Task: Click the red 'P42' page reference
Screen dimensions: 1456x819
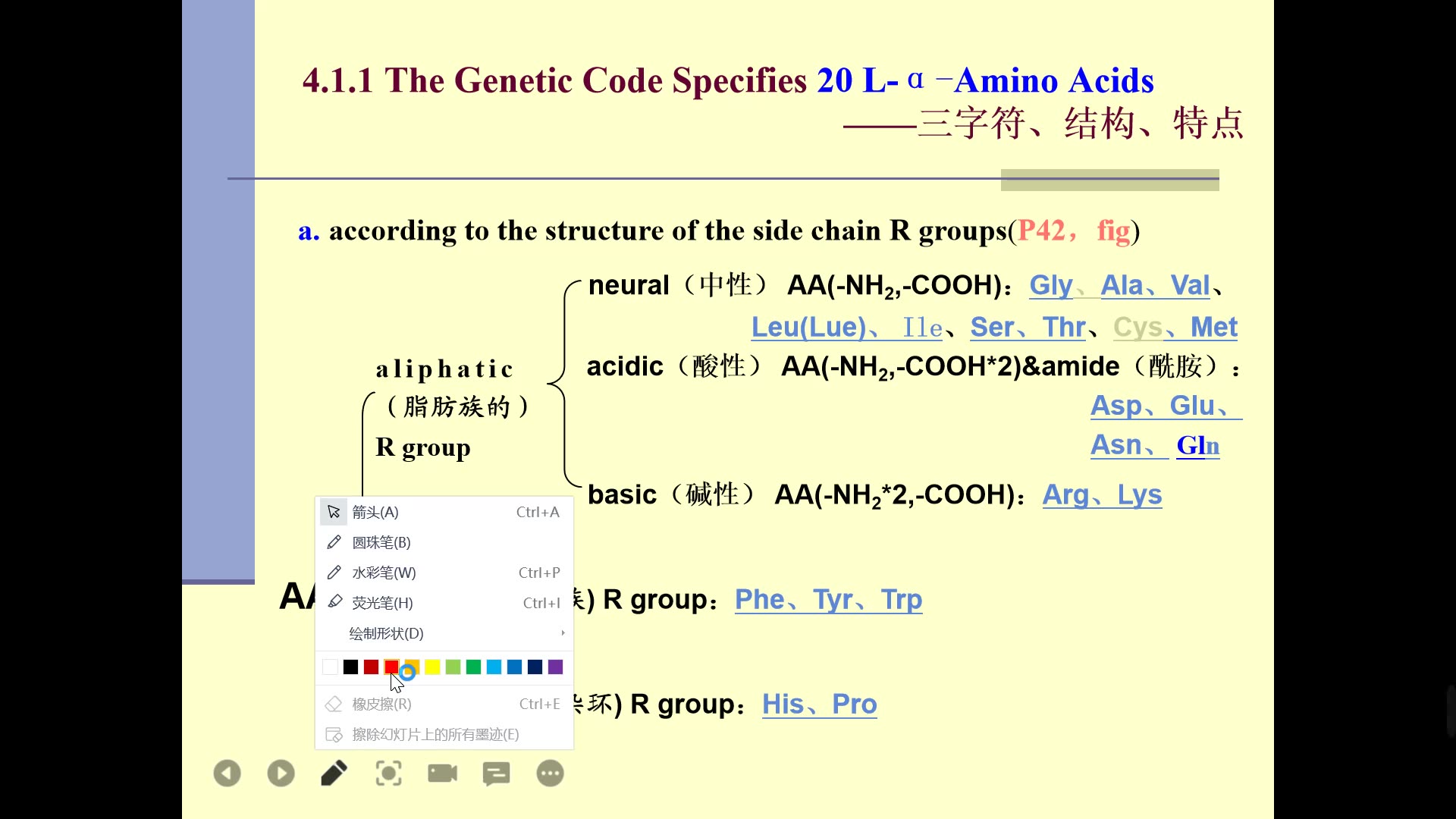Action: click(1041, 231)
